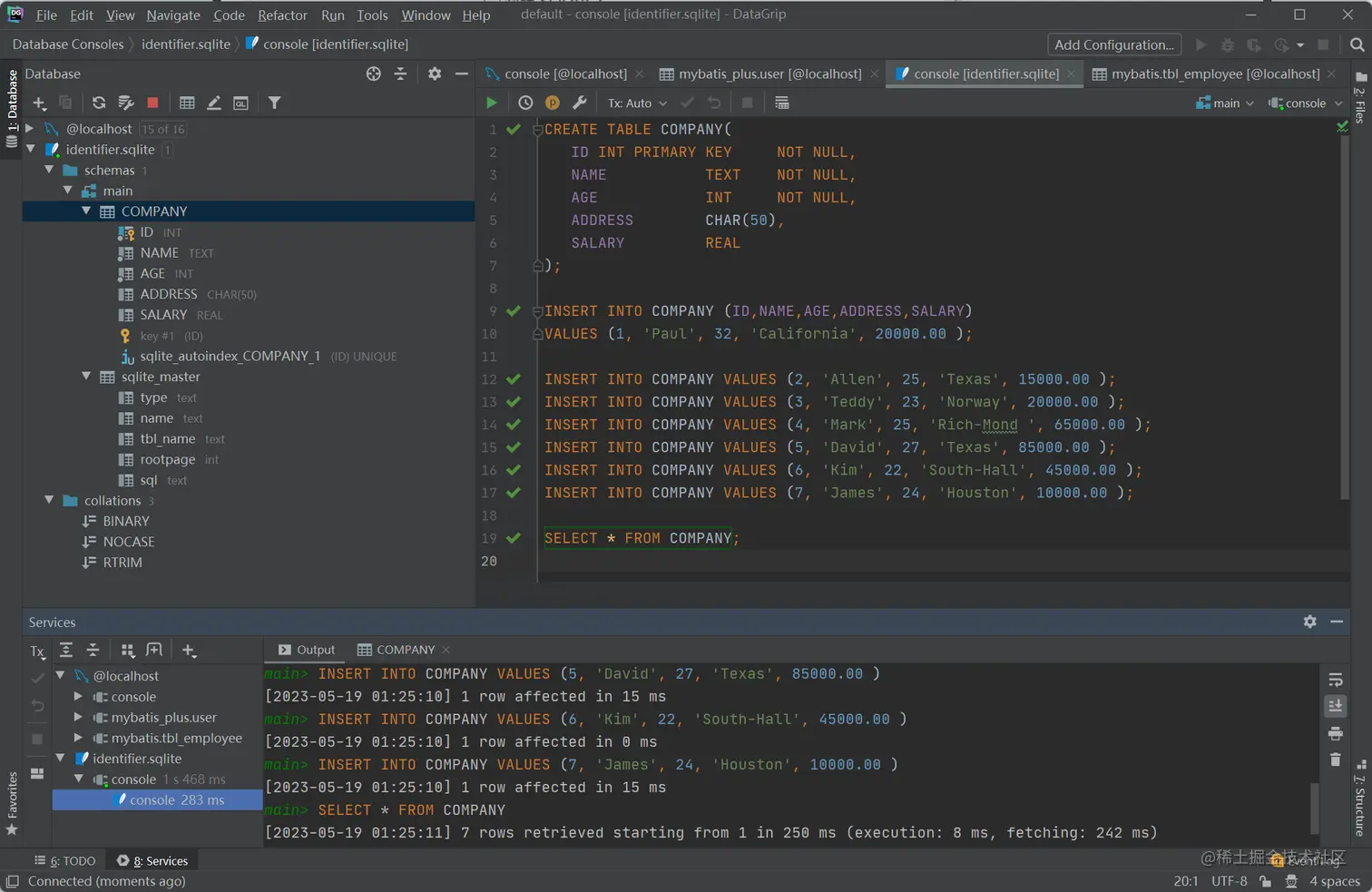The image size is (1372, 892).
Task: Open query history clock icon
Action: pos(525,103)
